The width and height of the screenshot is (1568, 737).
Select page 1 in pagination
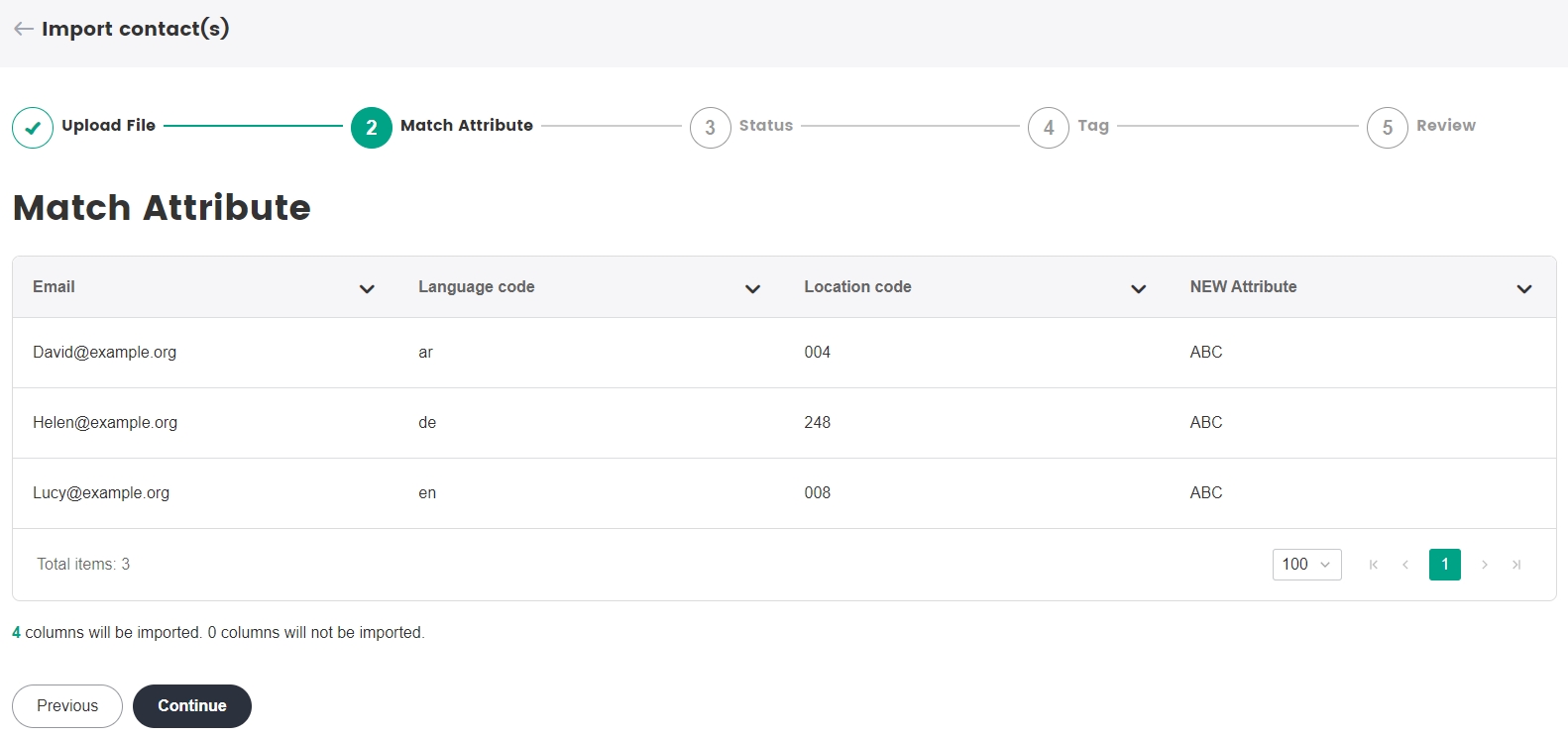click(x=1444, y=565)
